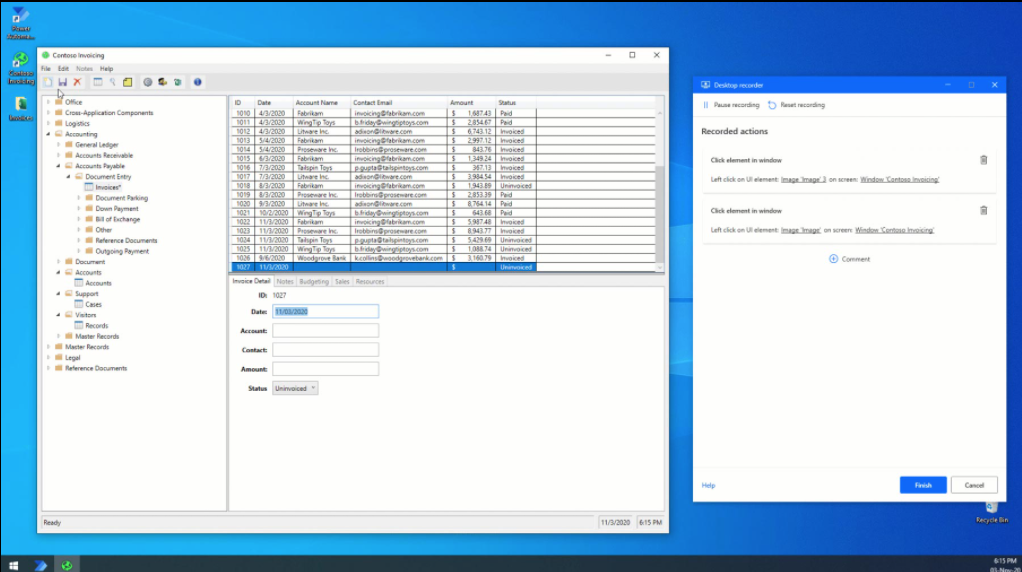This screenshot has height=572, width=1022.
Task: Click the yellow sticky note icon
Action: coord(127,82)
